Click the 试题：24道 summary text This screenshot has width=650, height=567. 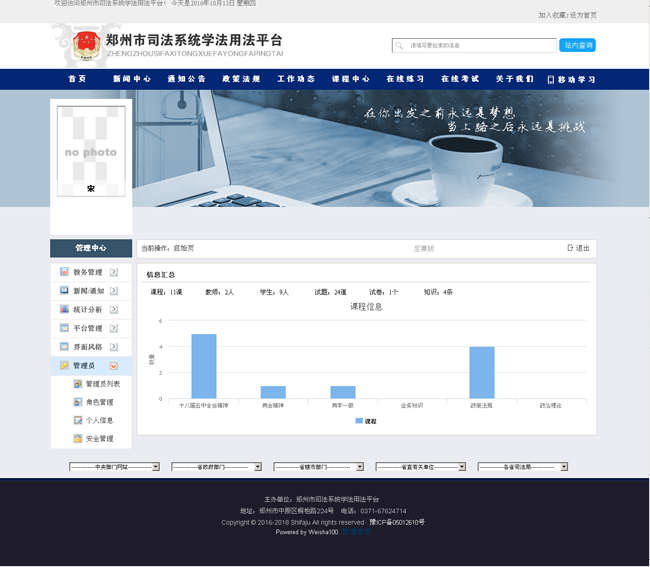[330, 292]
